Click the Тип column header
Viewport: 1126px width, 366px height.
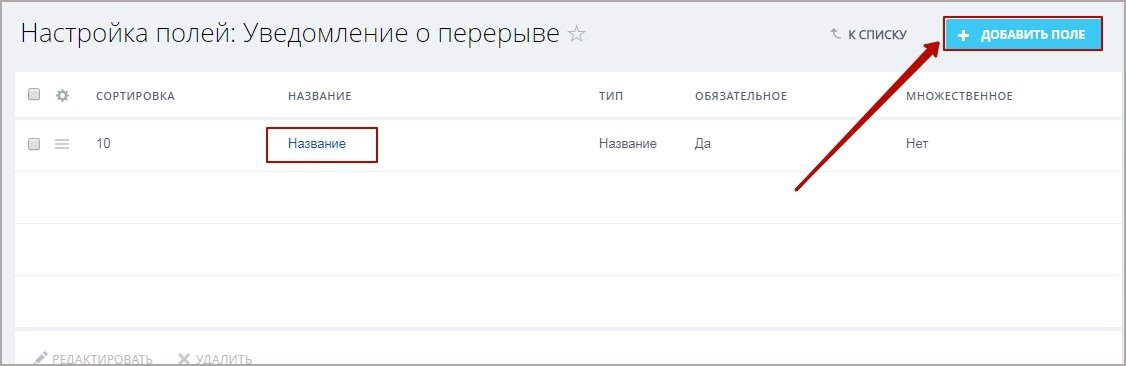611,95
